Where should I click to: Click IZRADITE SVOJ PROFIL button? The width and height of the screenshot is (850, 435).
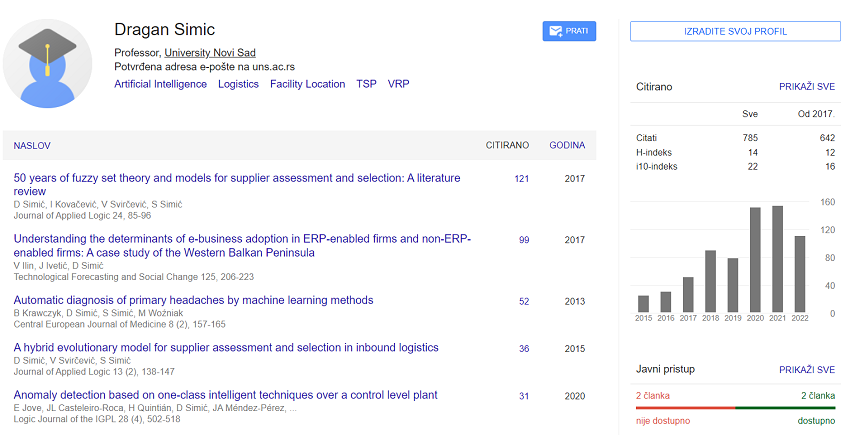click(x=733, y=31)
